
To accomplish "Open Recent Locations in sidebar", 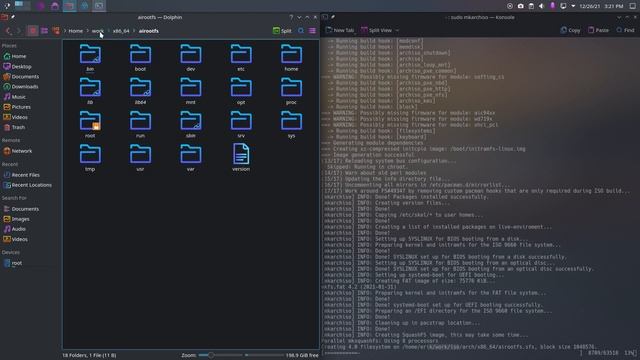I will [27, 185].
